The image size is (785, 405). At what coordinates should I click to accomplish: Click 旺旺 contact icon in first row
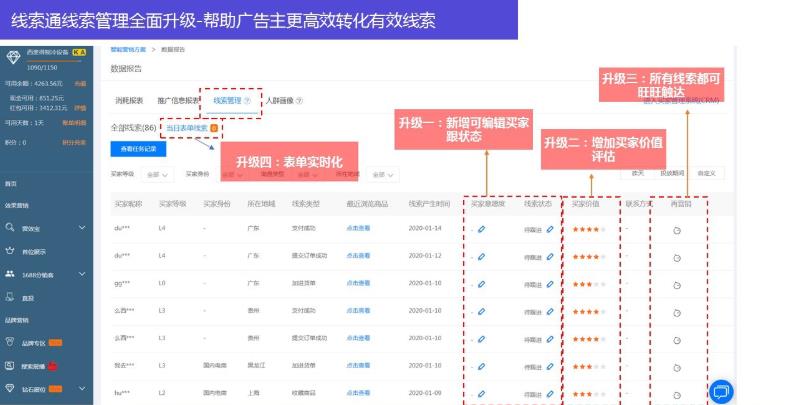pyautogui.click(x=677, y=229)
